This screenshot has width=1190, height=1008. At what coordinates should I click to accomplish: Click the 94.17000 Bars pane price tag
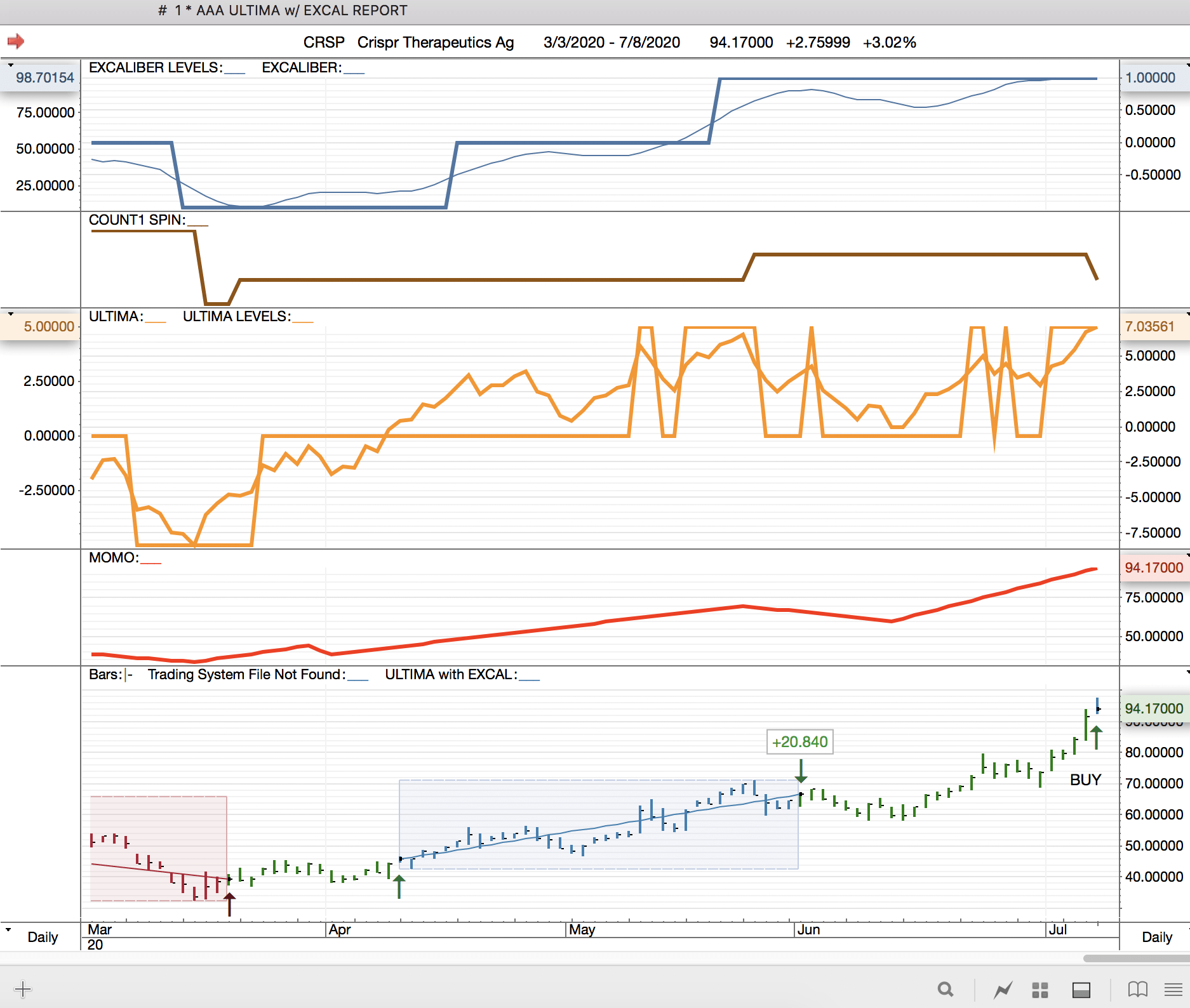pyautogui.click(x=1154, y=708)
